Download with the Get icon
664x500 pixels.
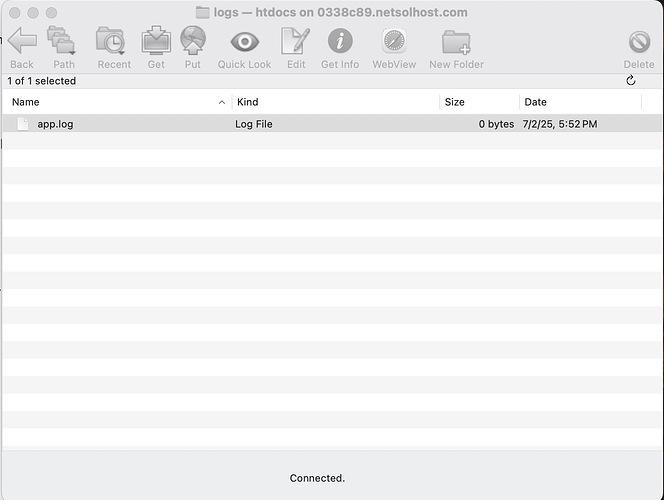click(156, 41)
